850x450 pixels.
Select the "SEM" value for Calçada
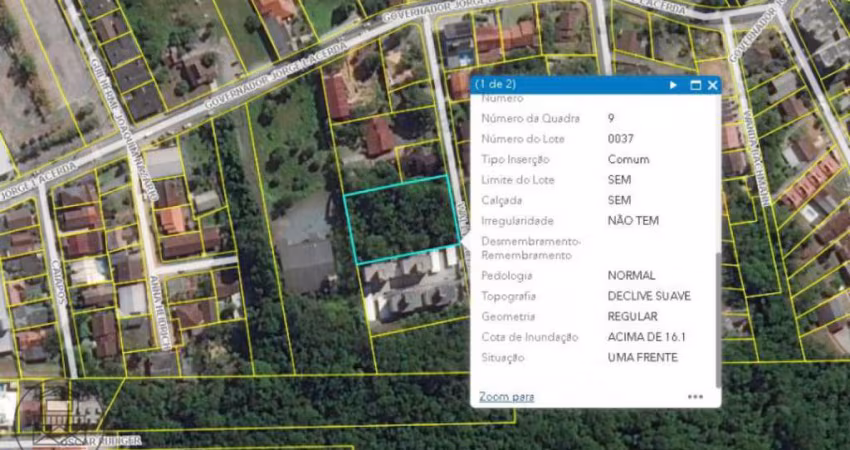pyautogui.click(x=619, y=201)
